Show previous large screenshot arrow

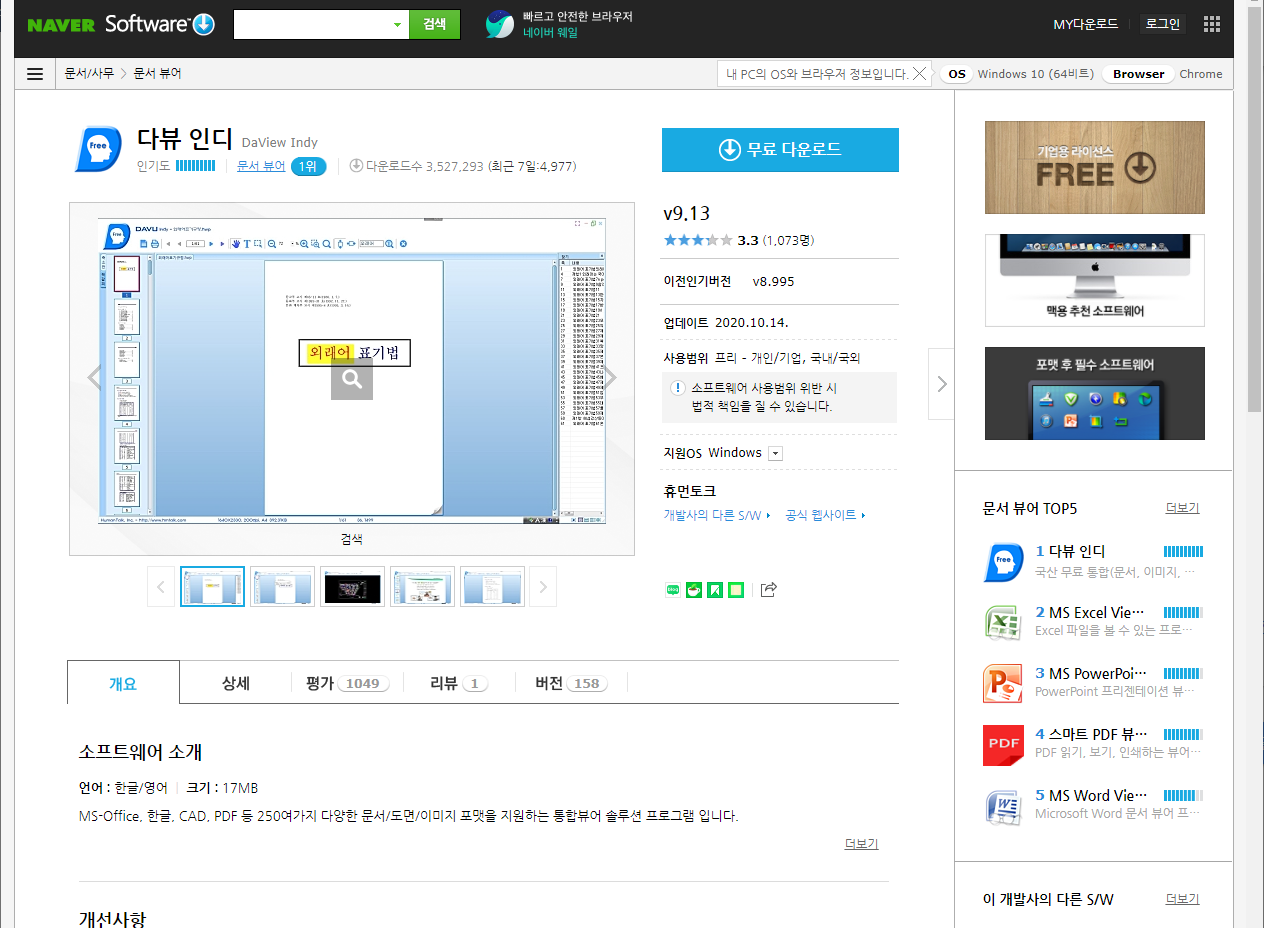pos(95,378)
